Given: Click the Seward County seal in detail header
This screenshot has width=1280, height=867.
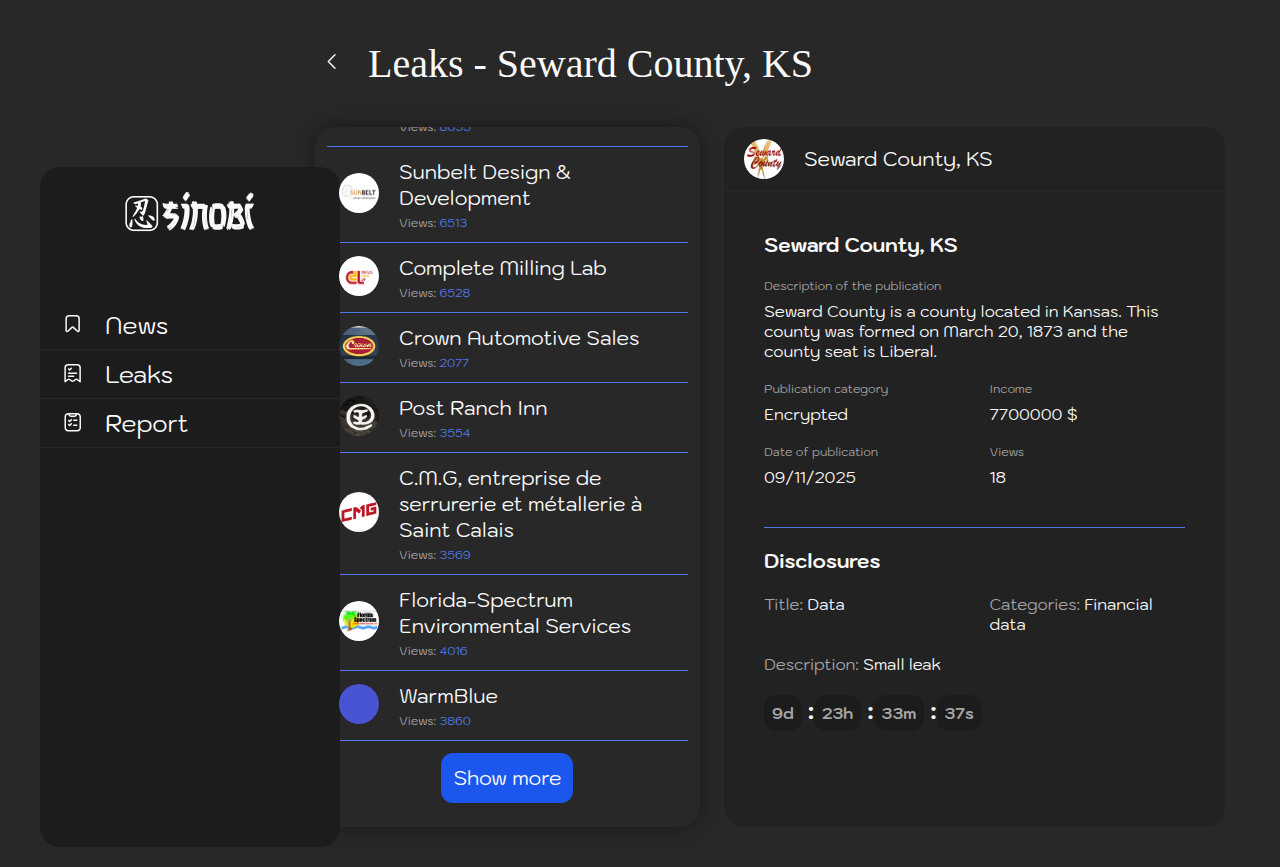Looking at the screenshot, I should click(764, 159).
